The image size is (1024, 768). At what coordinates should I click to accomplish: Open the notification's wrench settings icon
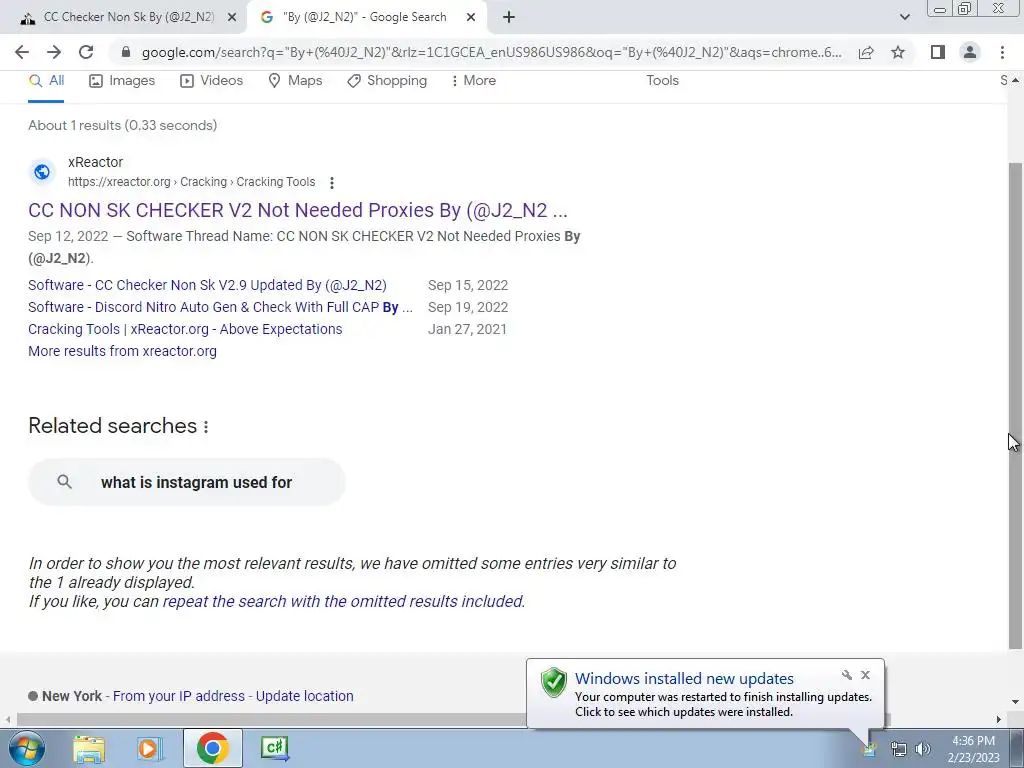pos(847,675)
